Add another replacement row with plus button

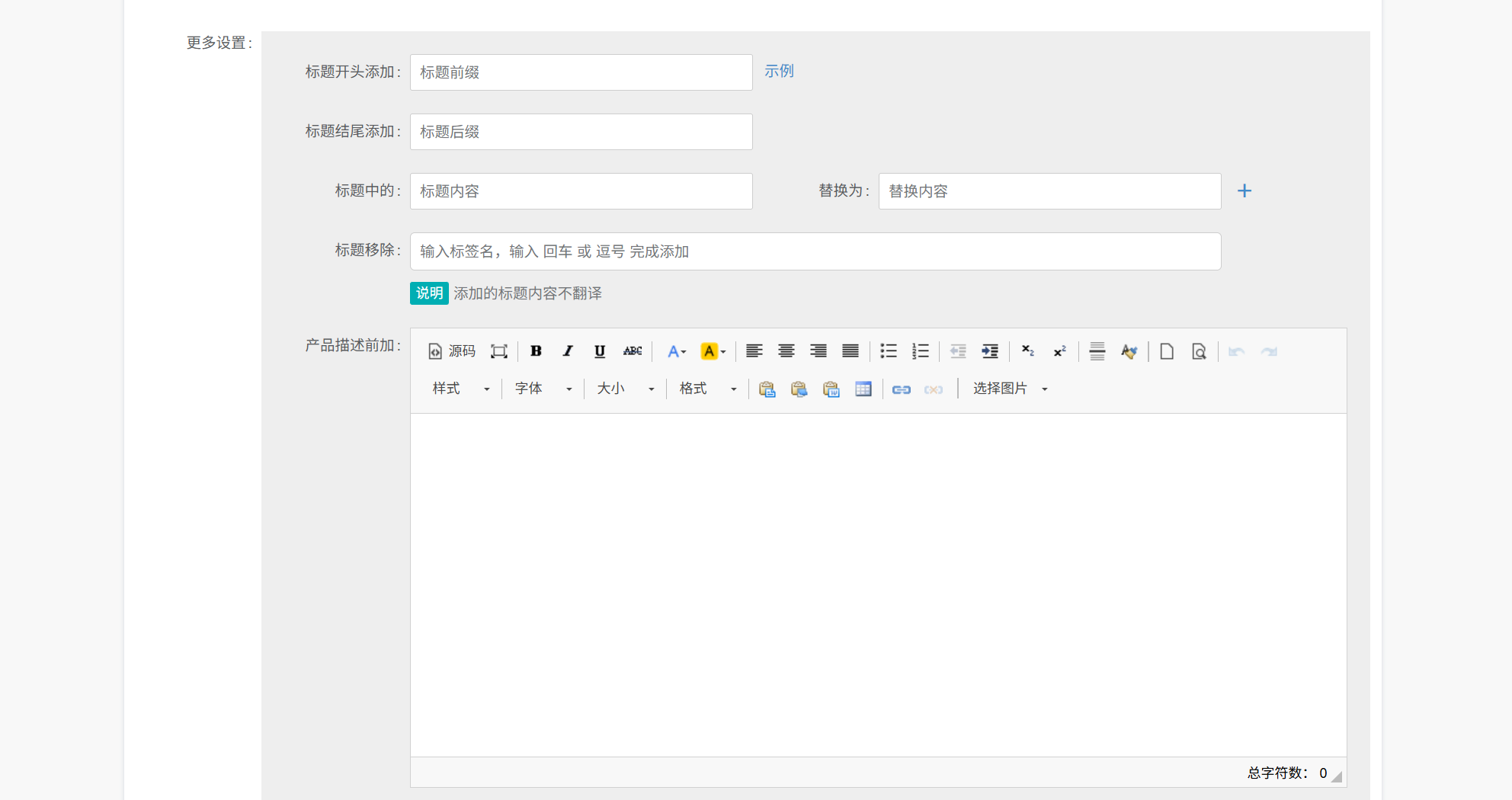point(1244,191)
